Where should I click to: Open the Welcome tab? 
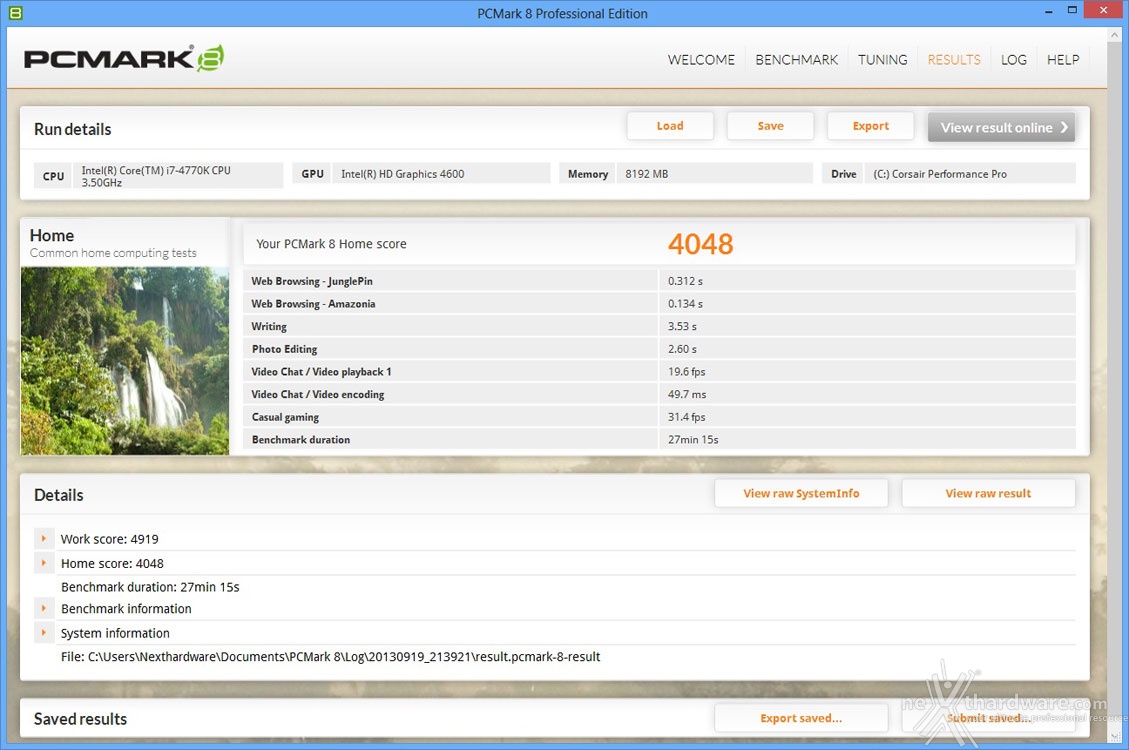[x=701, y=60]
